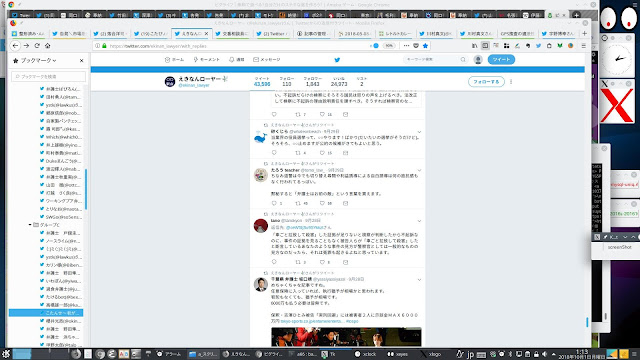640x360 pixels.
Task: Toggle the sidebar button in toolbar
Action: [x=485, y=46]
